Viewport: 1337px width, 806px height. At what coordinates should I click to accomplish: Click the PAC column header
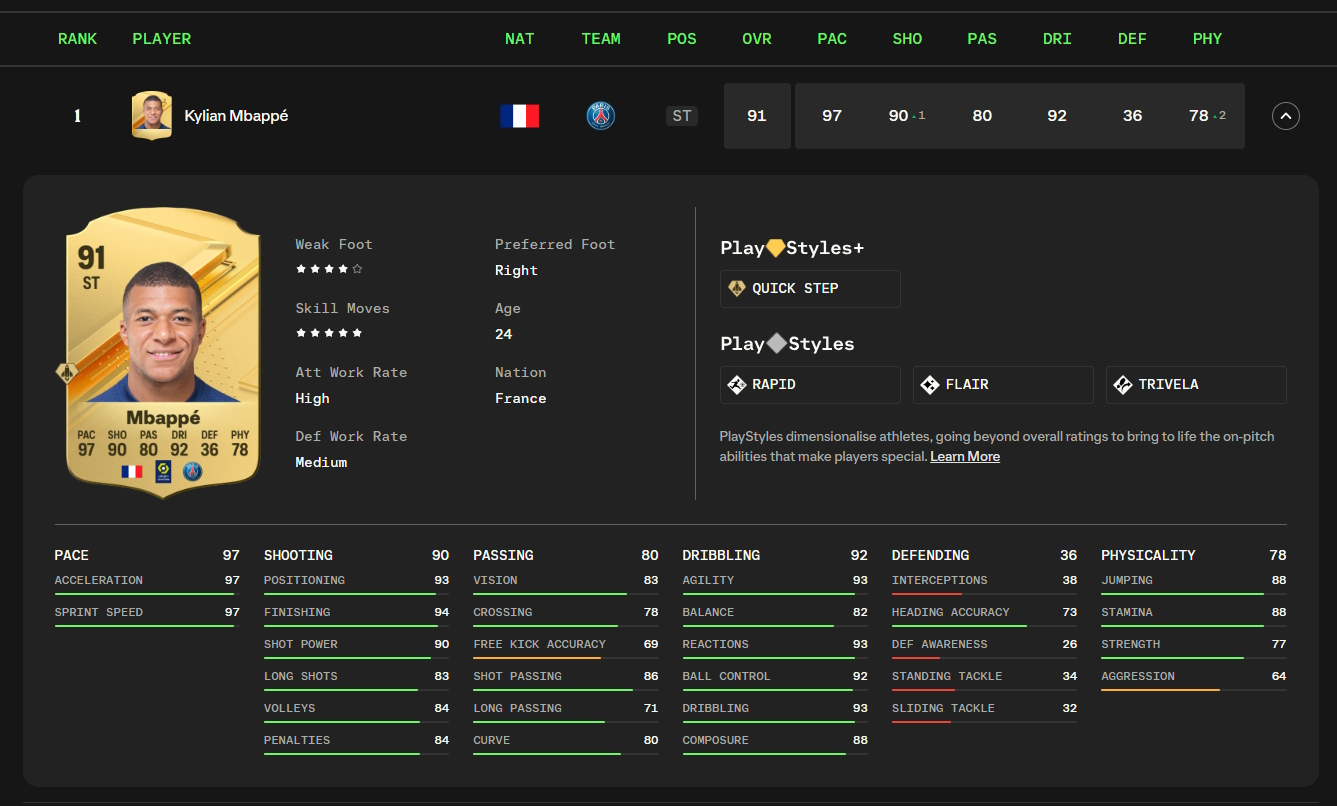click(832, 39)
